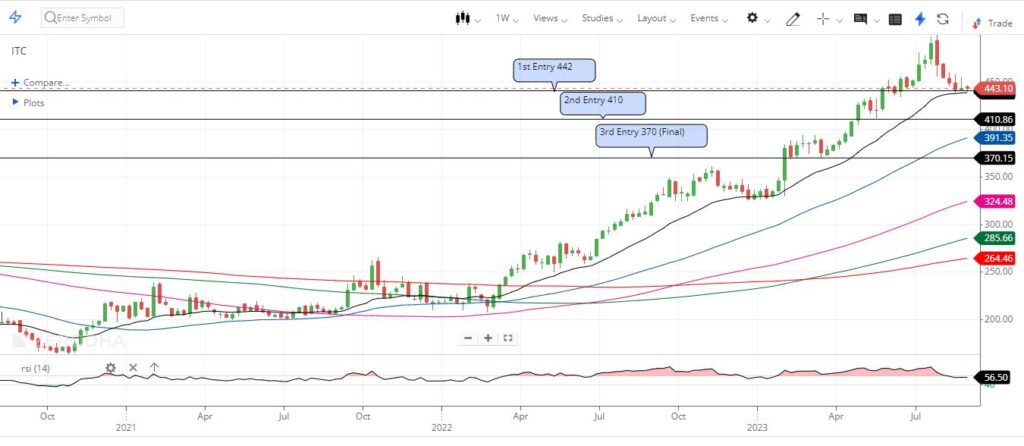Click the 2nd Entry 410 callout

(x=603, y=103)
